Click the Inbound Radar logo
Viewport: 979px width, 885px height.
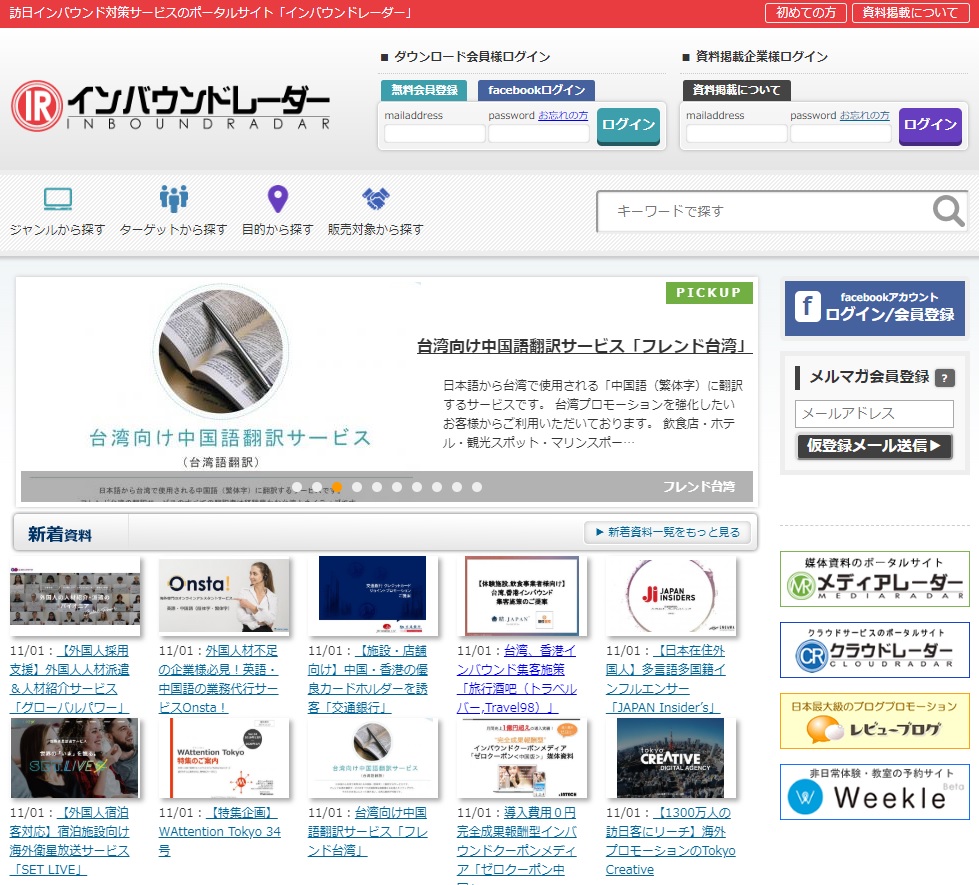(170, 106)
